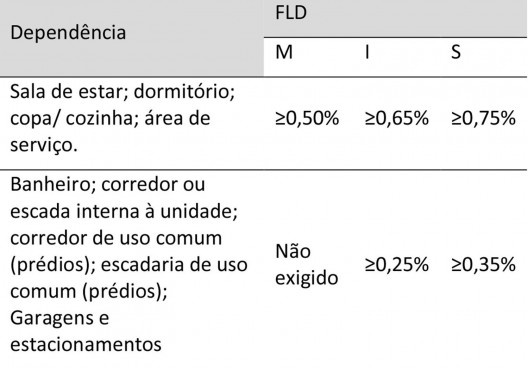Click the ≥0,25% value cell
Screen dimensions: 528x368
pos(396,265)
